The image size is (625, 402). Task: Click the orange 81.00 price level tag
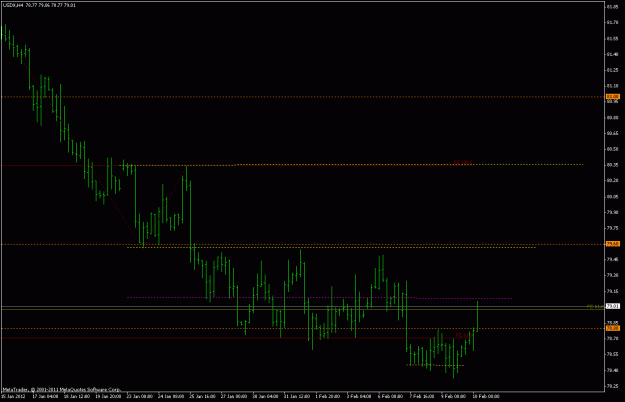point(612,96)
